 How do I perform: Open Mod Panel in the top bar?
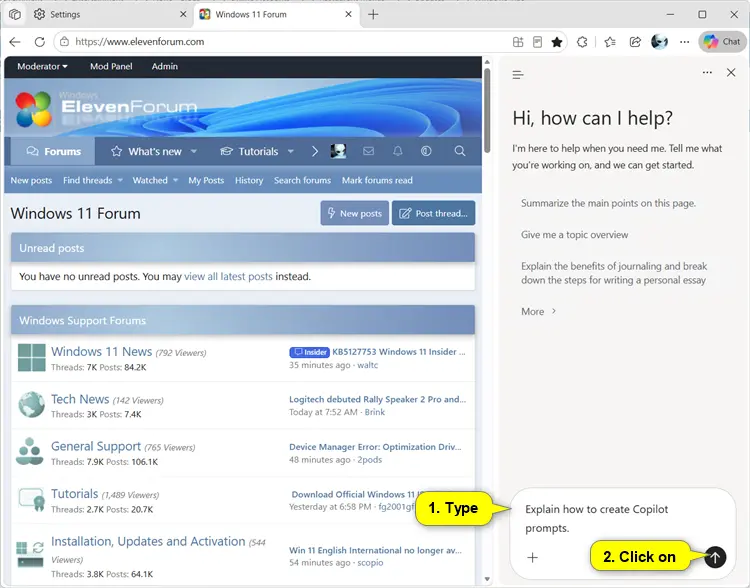tap(111, 67)
